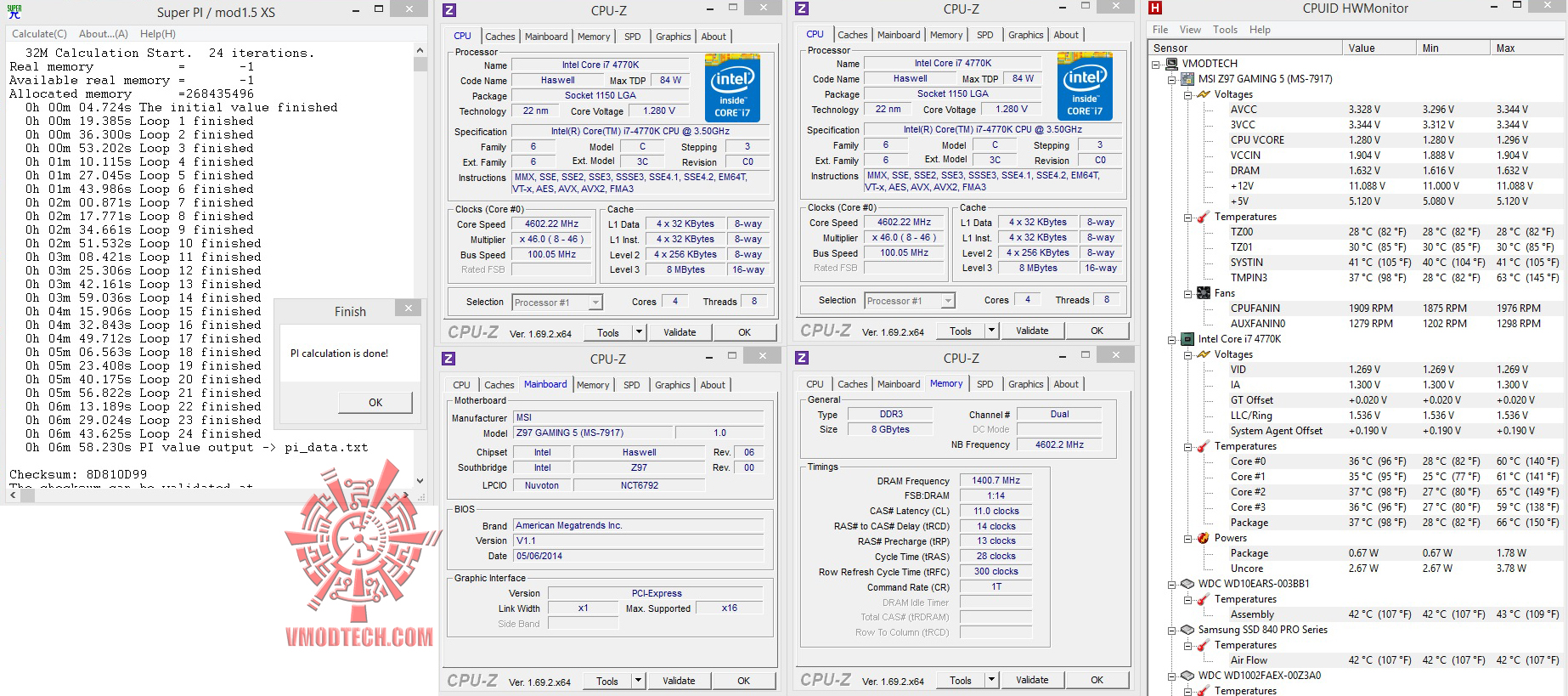Click the Tools button in CPU-Z beside Super PI
The image size is (1568, 696).
tap(608, 332)
